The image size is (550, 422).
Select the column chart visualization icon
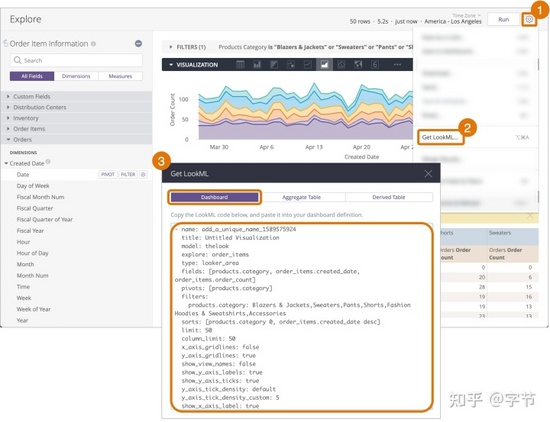[x=257, y=65]
